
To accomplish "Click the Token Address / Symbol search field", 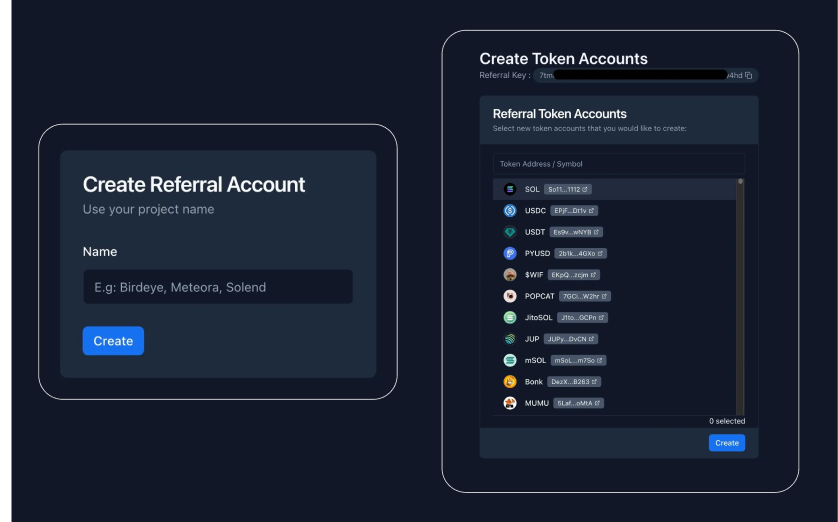I will pos(618,164).
